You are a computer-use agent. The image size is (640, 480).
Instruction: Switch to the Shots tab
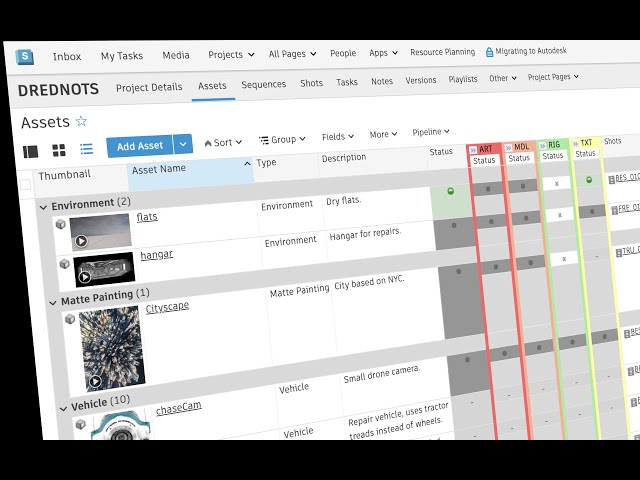311,83
